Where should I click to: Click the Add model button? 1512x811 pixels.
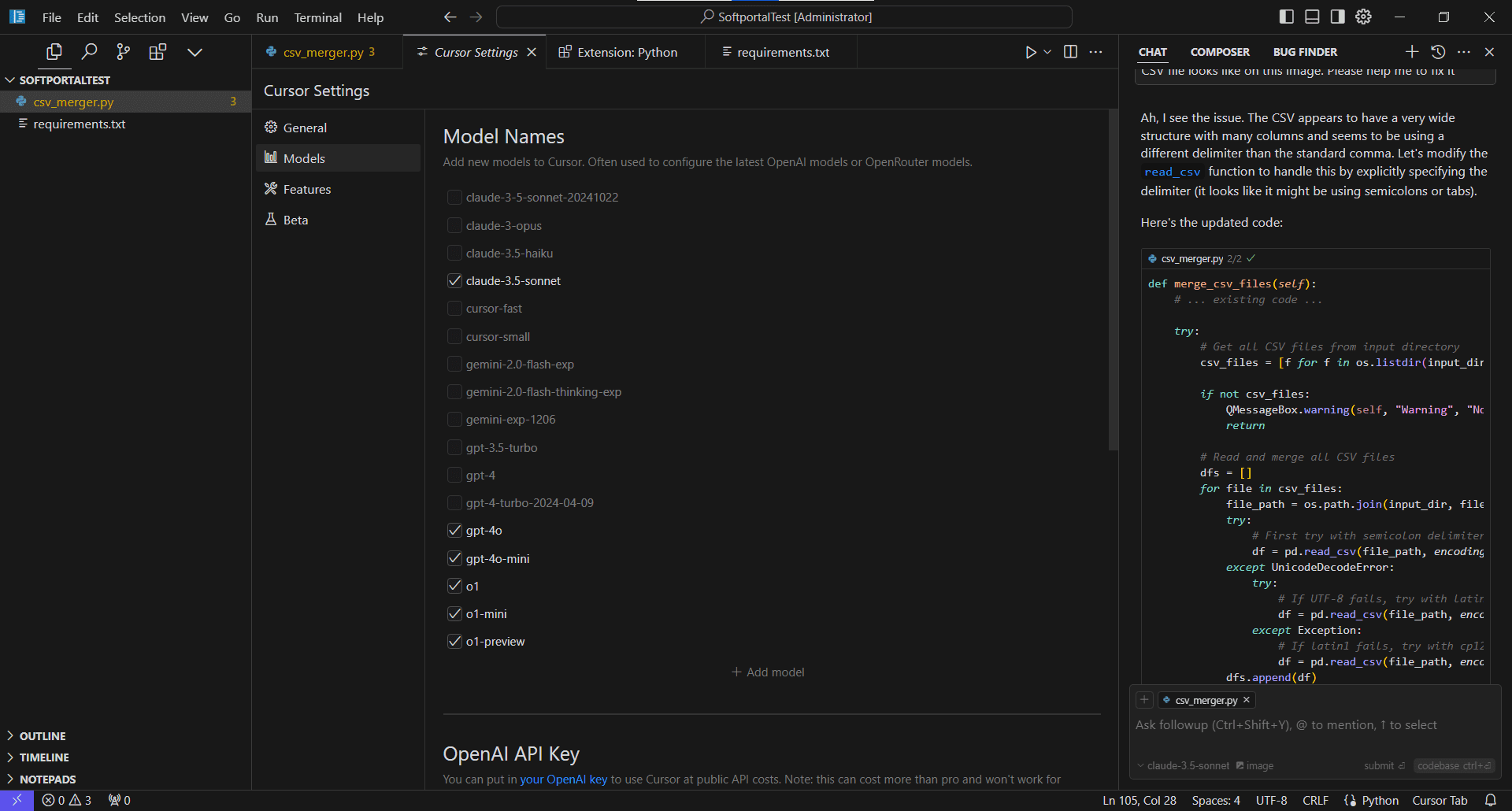coord(768,672)
